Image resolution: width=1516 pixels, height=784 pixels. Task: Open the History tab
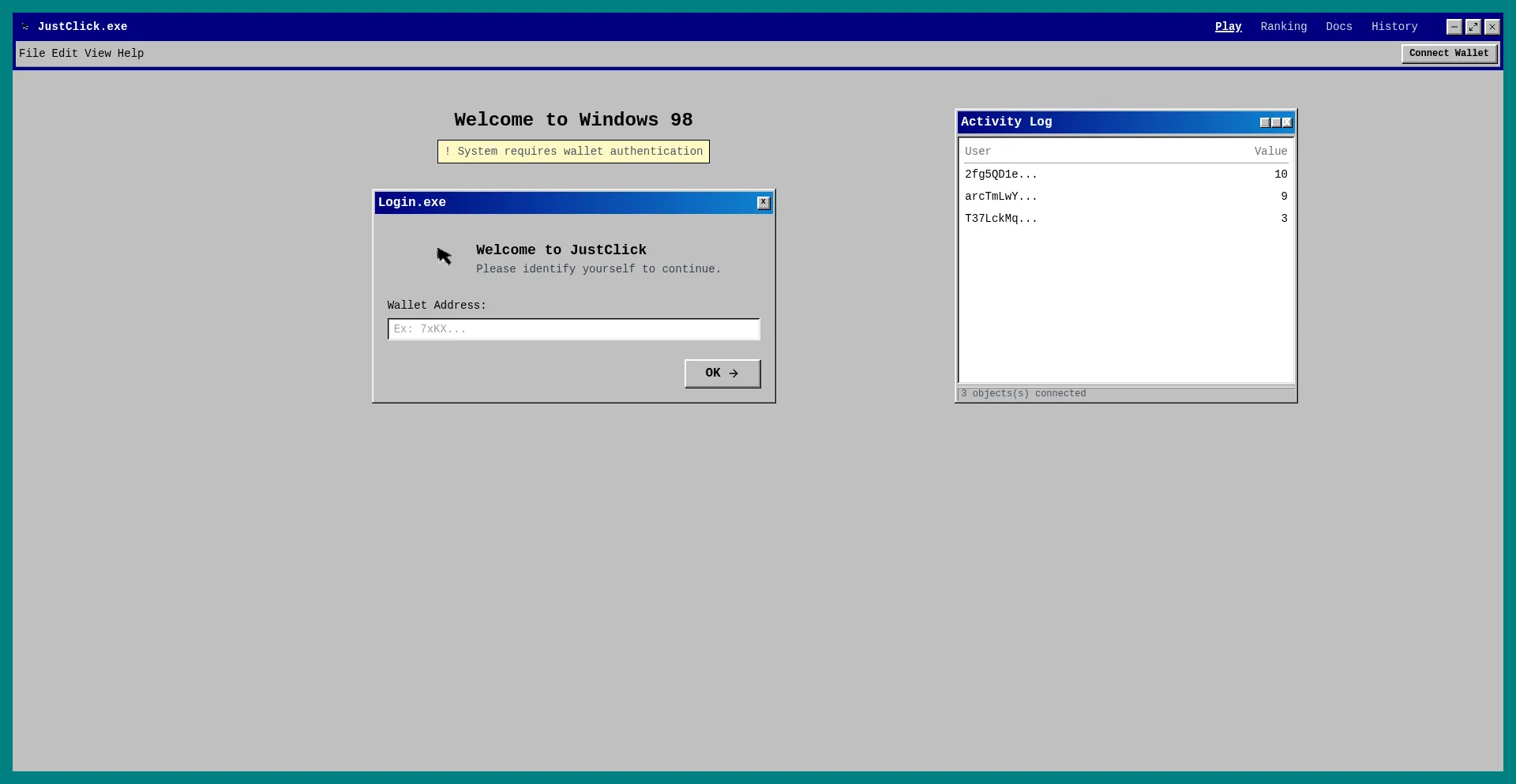click(1394, 27)
